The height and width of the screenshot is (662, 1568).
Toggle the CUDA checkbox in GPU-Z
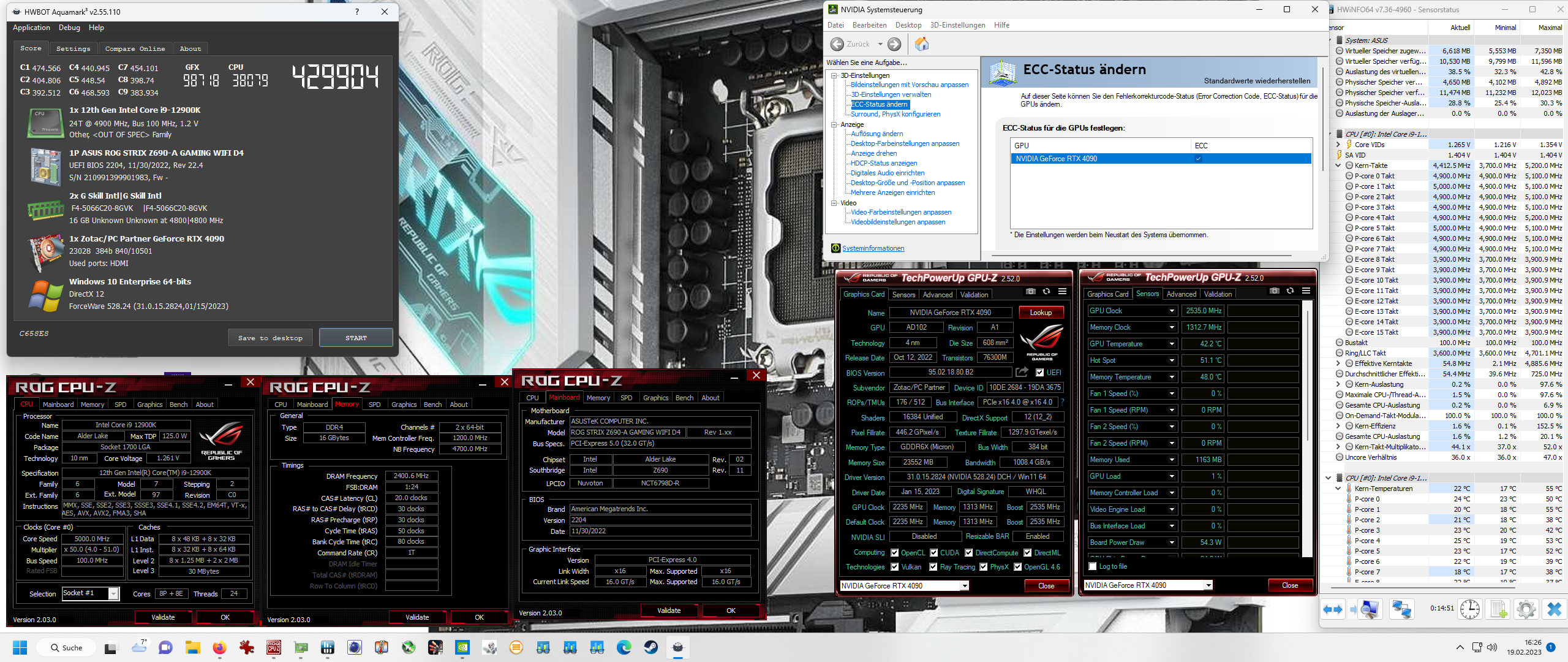[x=933, y=552]
